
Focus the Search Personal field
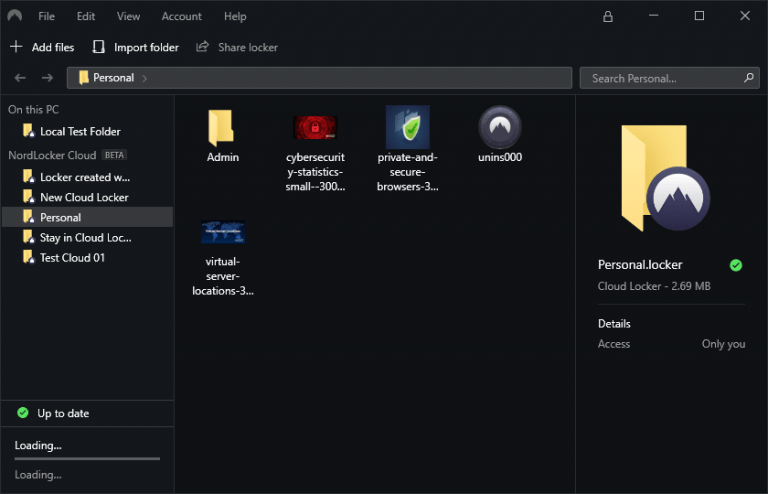(670, 78)
